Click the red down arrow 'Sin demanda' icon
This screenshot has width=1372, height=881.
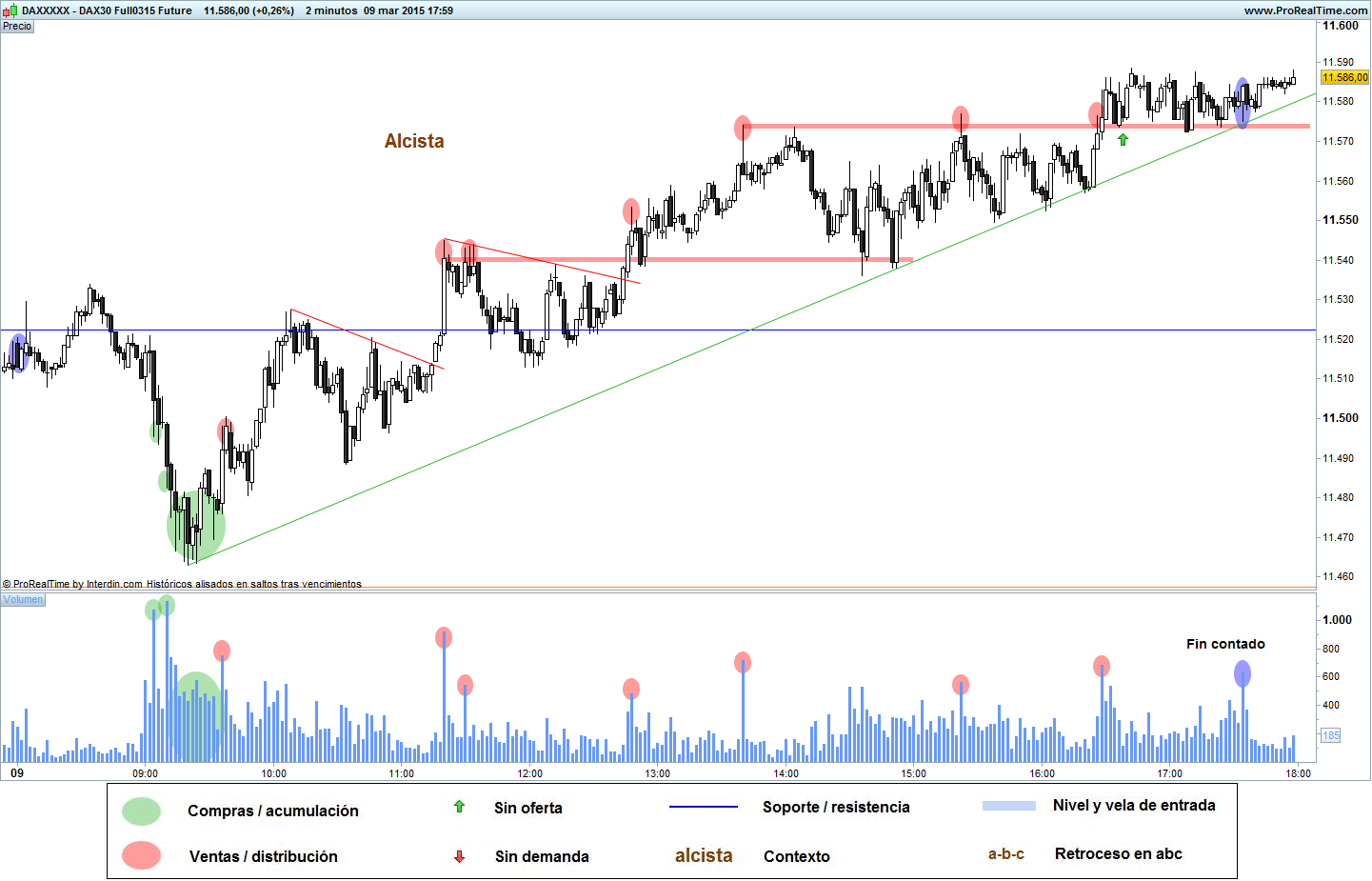pyautogui.click(x=459, y=856)
